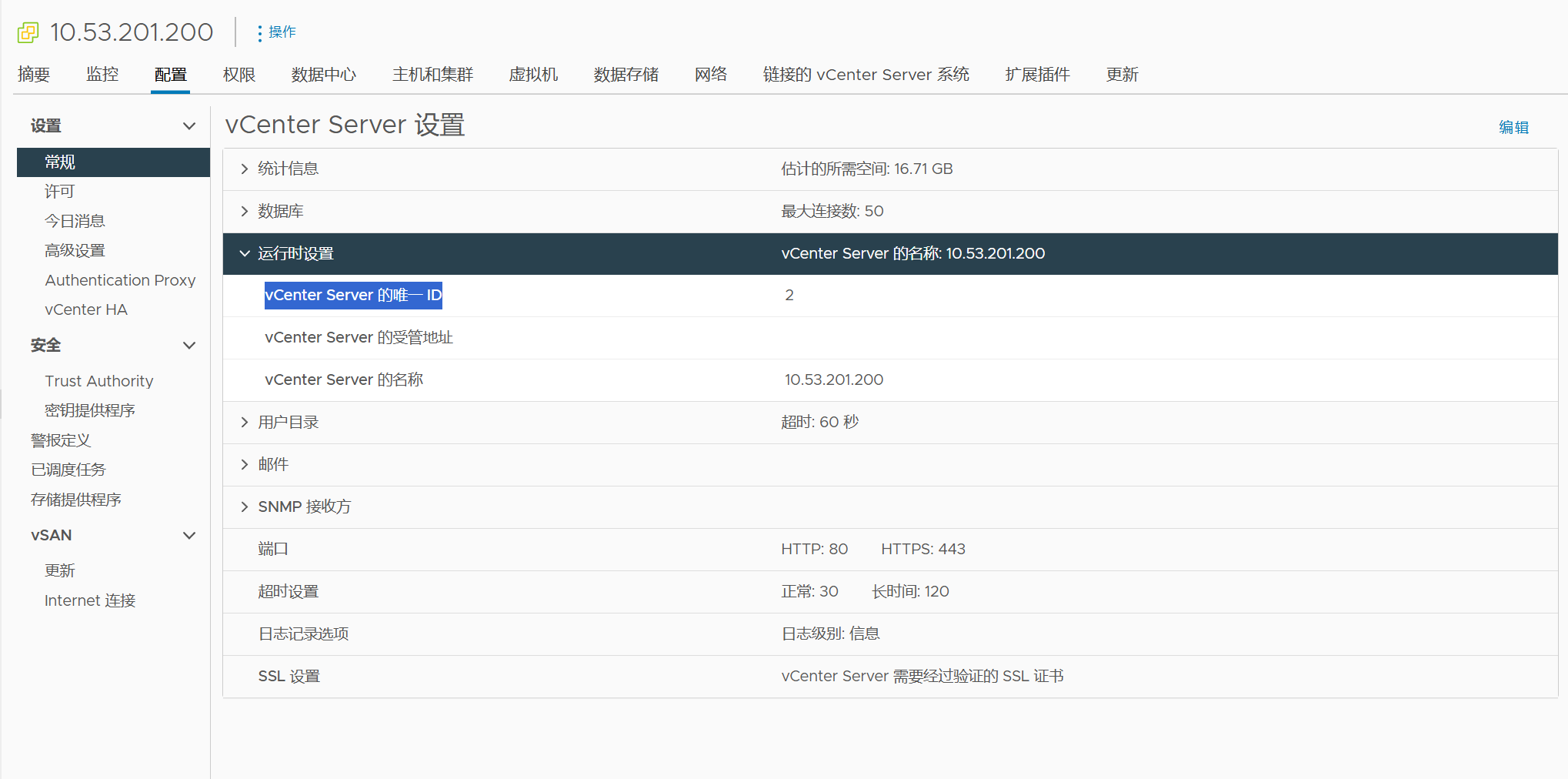Viewport: 1568px width, 779px height.
Task: Switch to the 监控 tab
Action: click(102, 75)
